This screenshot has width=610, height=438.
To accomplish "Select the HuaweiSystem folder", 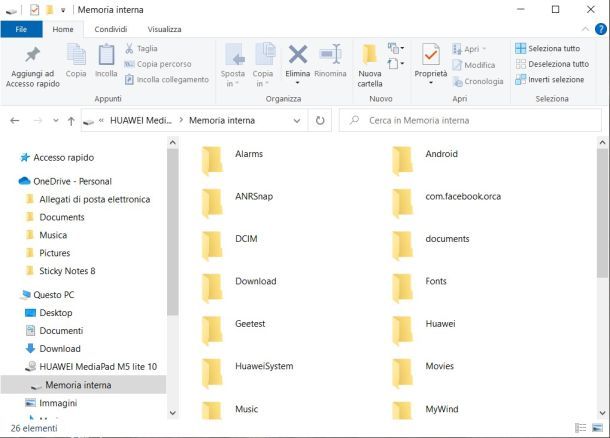I will click(247, 371).
